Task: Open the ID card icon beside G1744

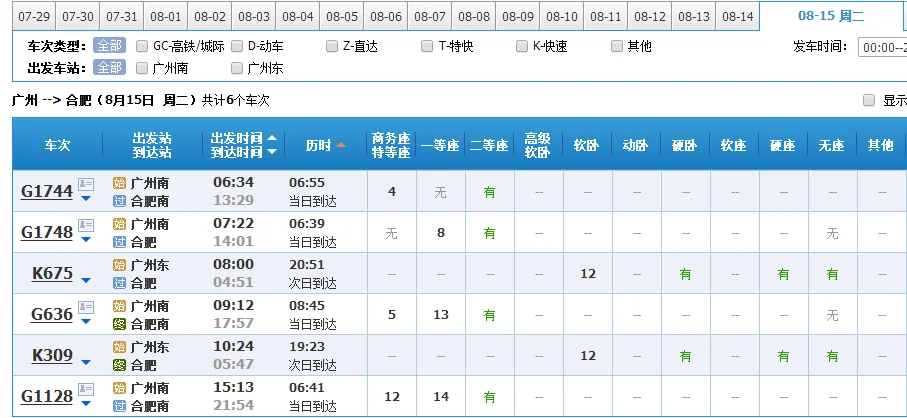Action: pos(86,184)
